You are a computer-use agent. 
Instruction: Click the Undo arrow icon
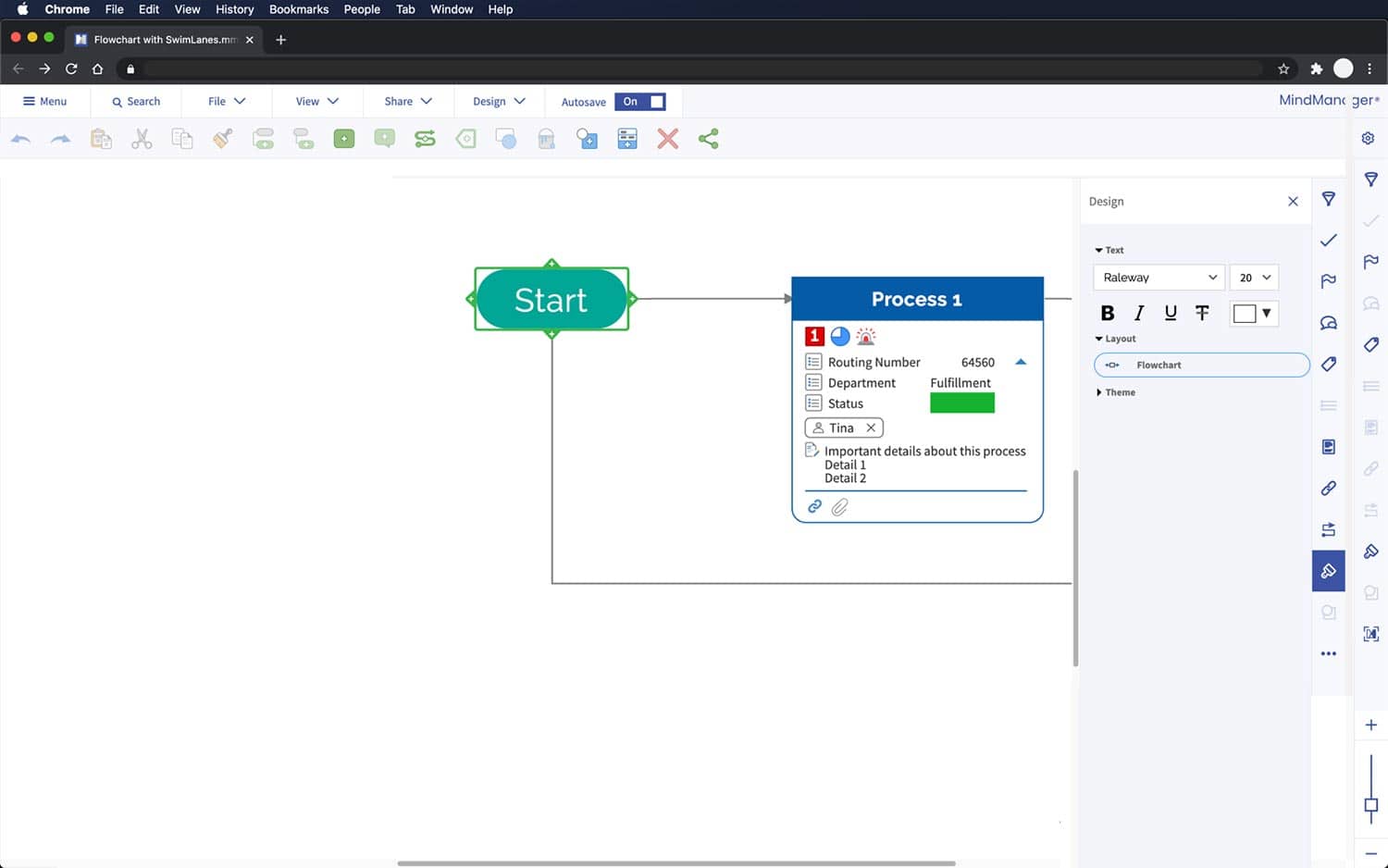coord(20,139)
